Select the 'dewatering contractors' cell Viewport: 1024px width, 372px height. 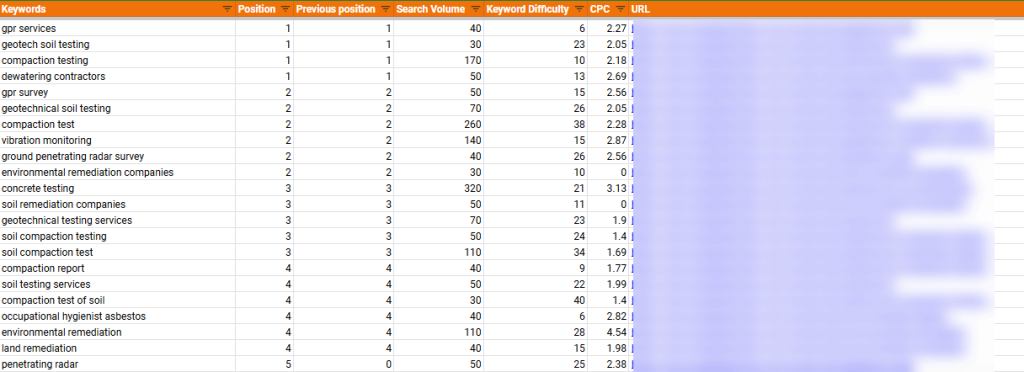pos(118,76)
